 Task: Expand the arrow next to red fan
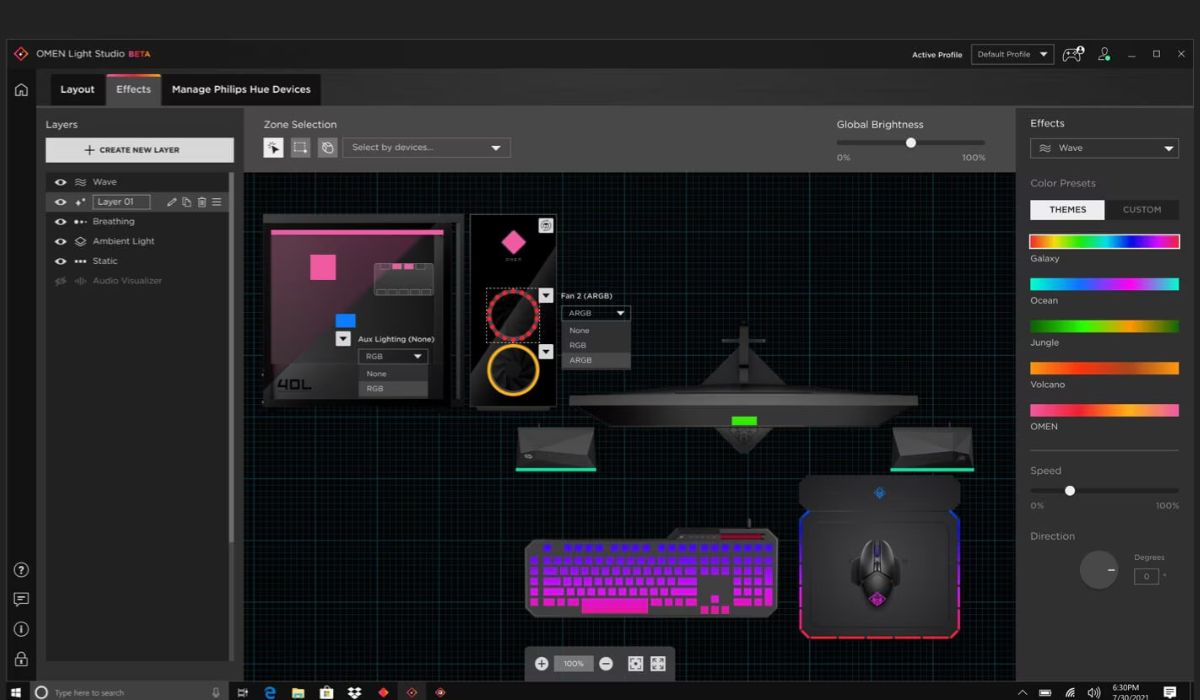pyautogui.click(x=545, y=295)
